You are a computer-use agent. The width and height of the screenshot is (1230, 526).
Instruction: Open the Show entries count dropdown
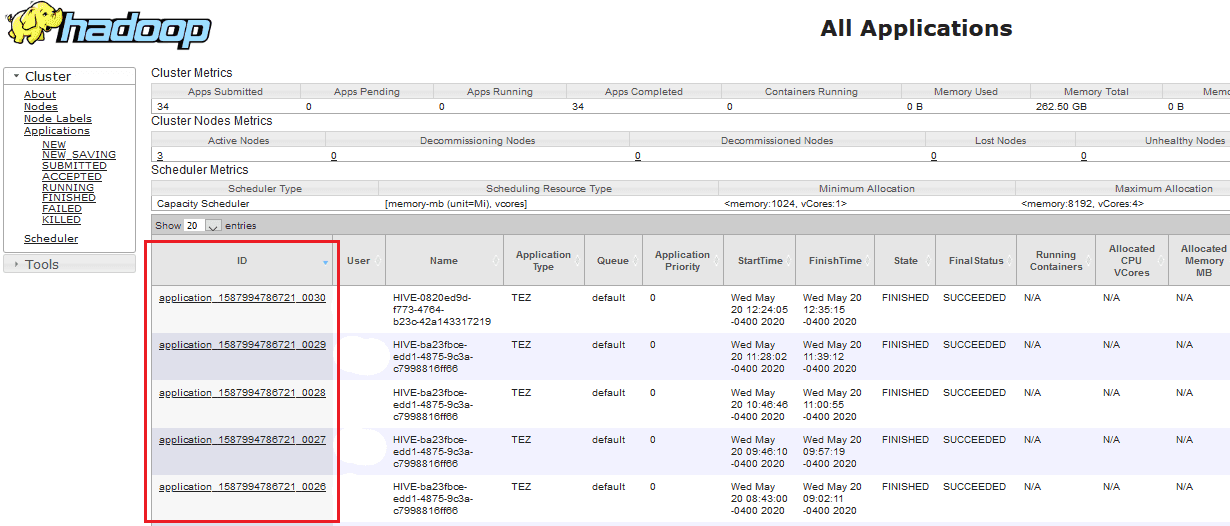pos(204,226)
